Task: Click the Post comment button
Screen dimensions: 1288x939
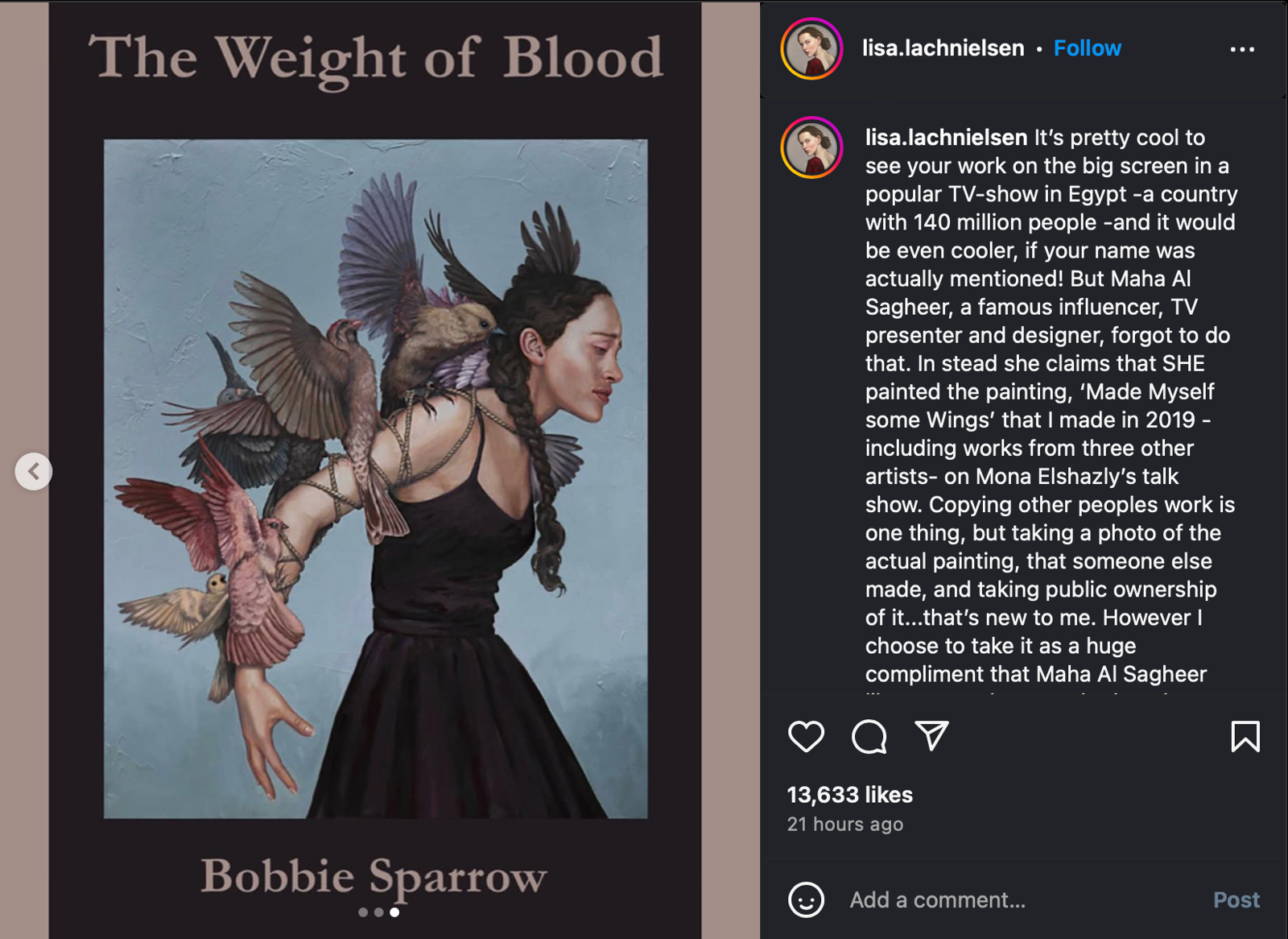Action: [x=1236, y=900]
